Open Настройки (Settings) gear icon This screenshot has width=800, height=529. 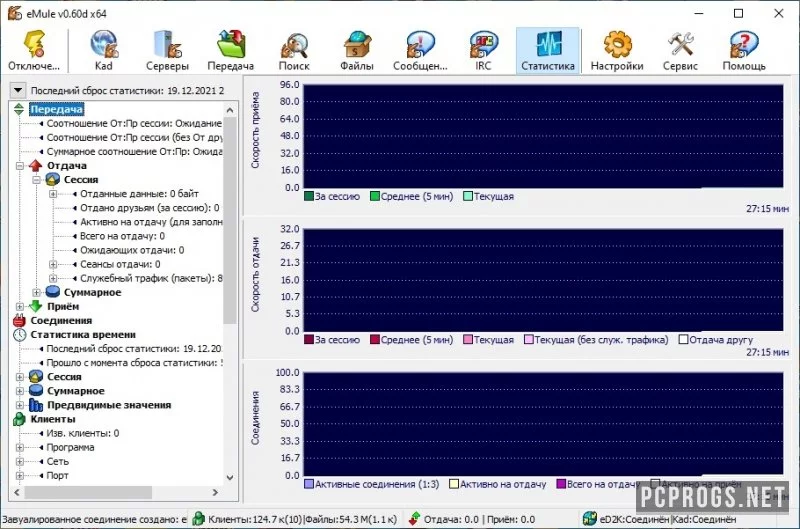click(617, 45)
